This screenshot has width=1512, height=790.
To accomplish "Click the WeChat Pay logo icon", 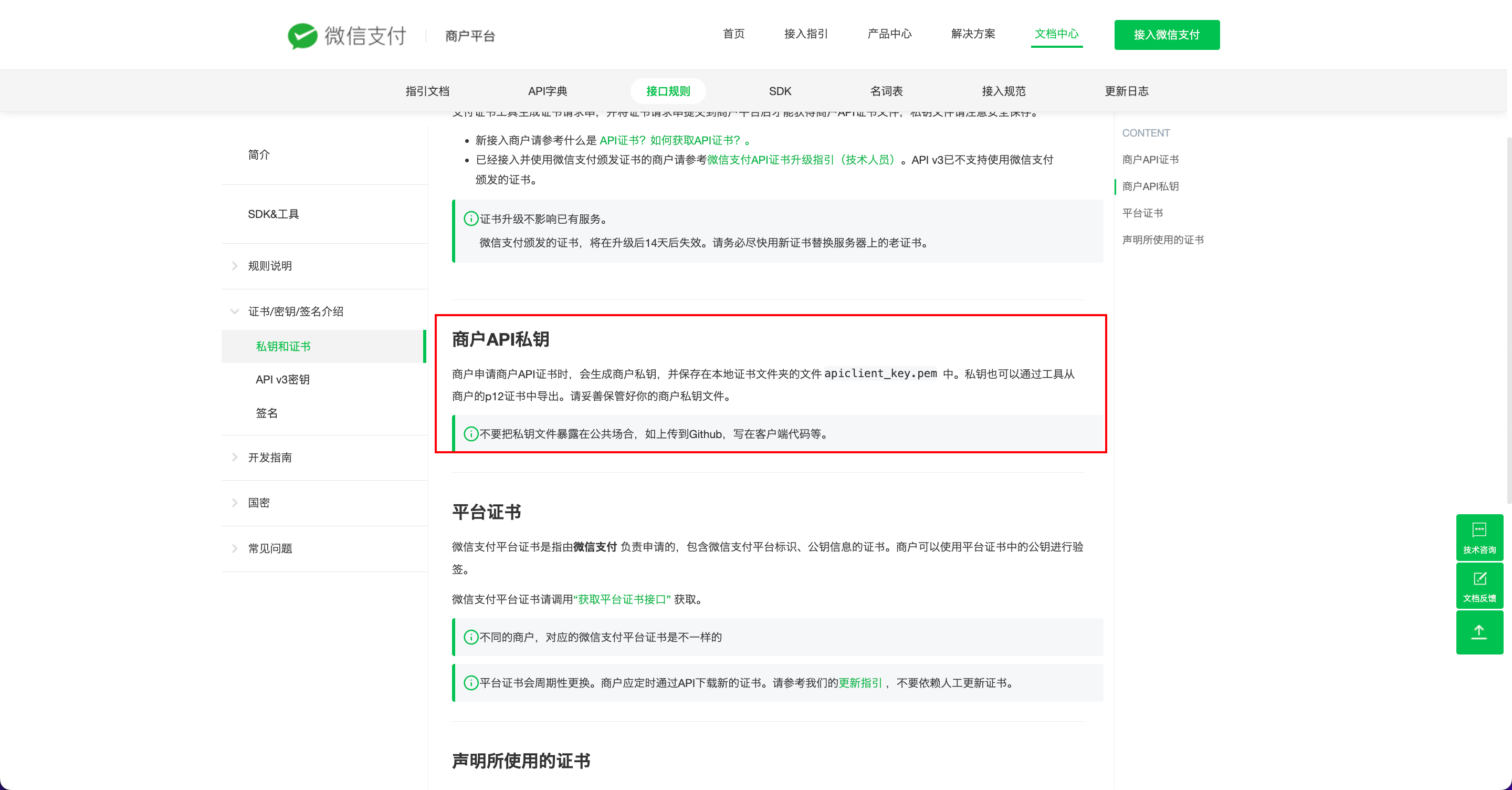I will point(302,36).
